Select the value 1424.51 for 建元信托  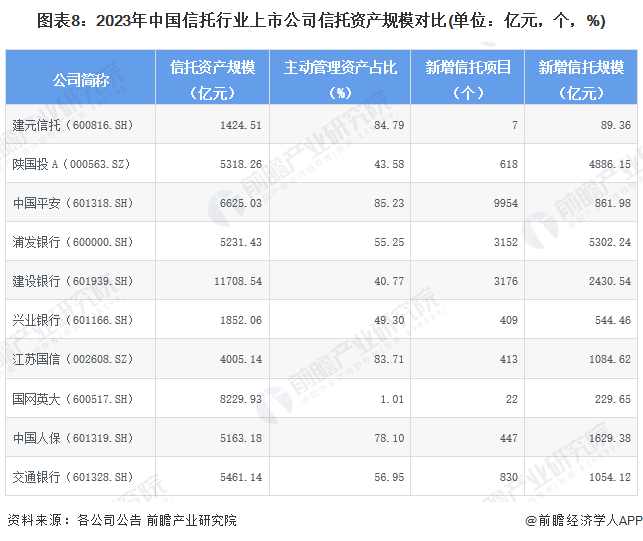pyautogui.click(x=241, y=125)
